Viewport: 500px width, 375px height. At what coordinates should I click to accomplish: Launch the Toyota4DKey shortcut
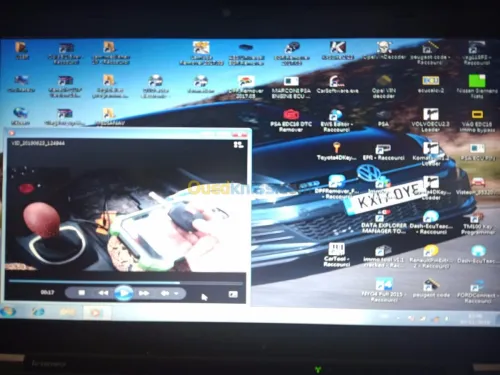[336, 151]
